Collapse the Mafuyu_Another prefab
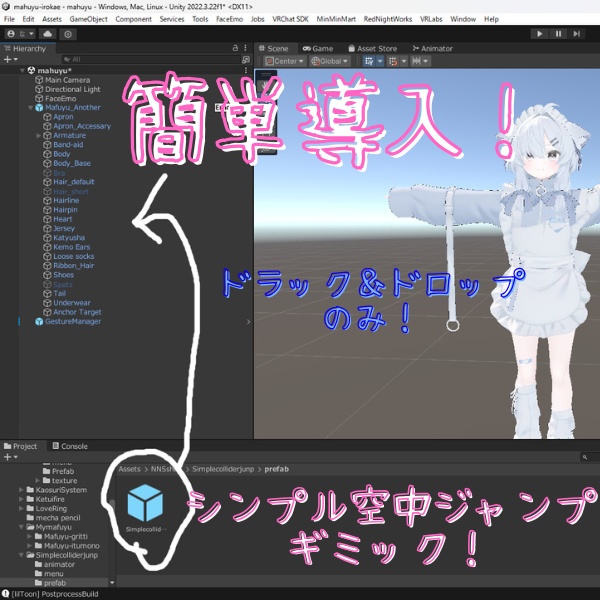The width and height of the screenshot is (600, 600). (x=31, y=108)
